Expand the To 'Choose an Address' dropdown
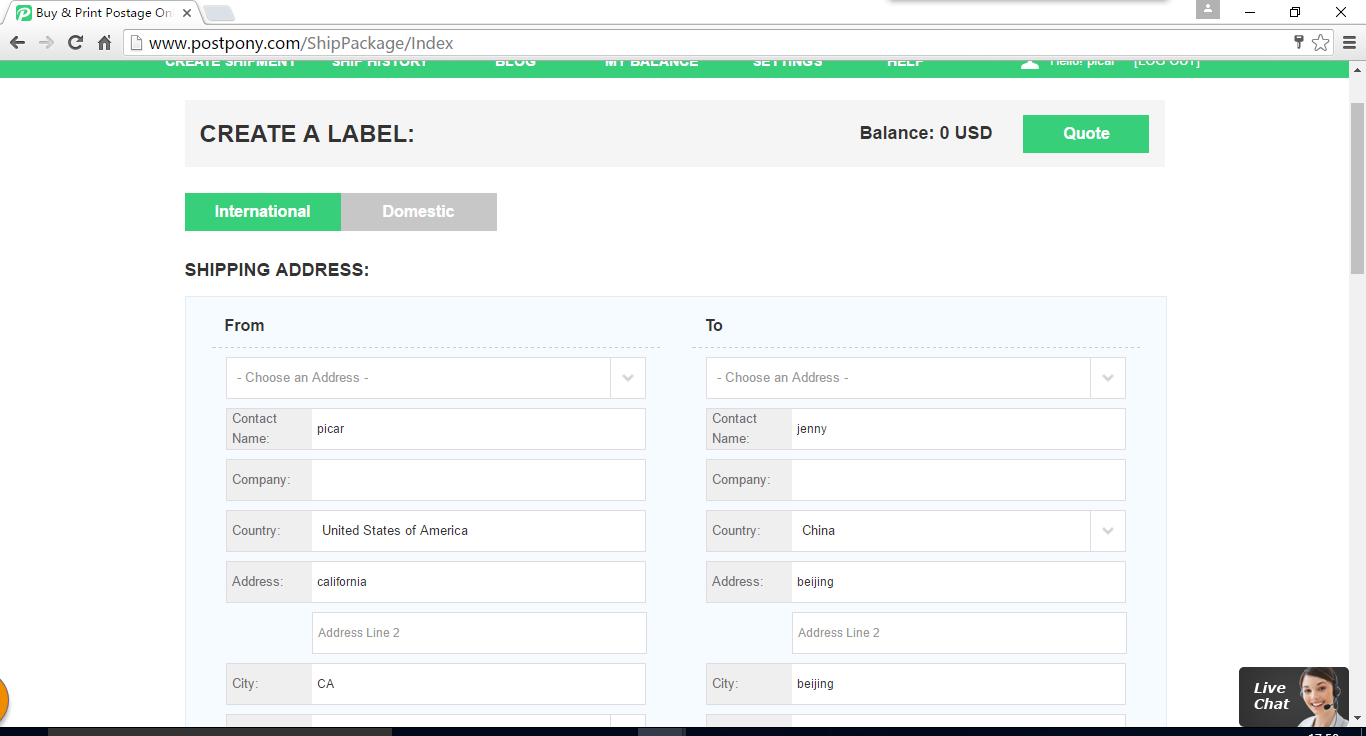The height and width of the screenshot is (736, 1366). click(1107, 378)
